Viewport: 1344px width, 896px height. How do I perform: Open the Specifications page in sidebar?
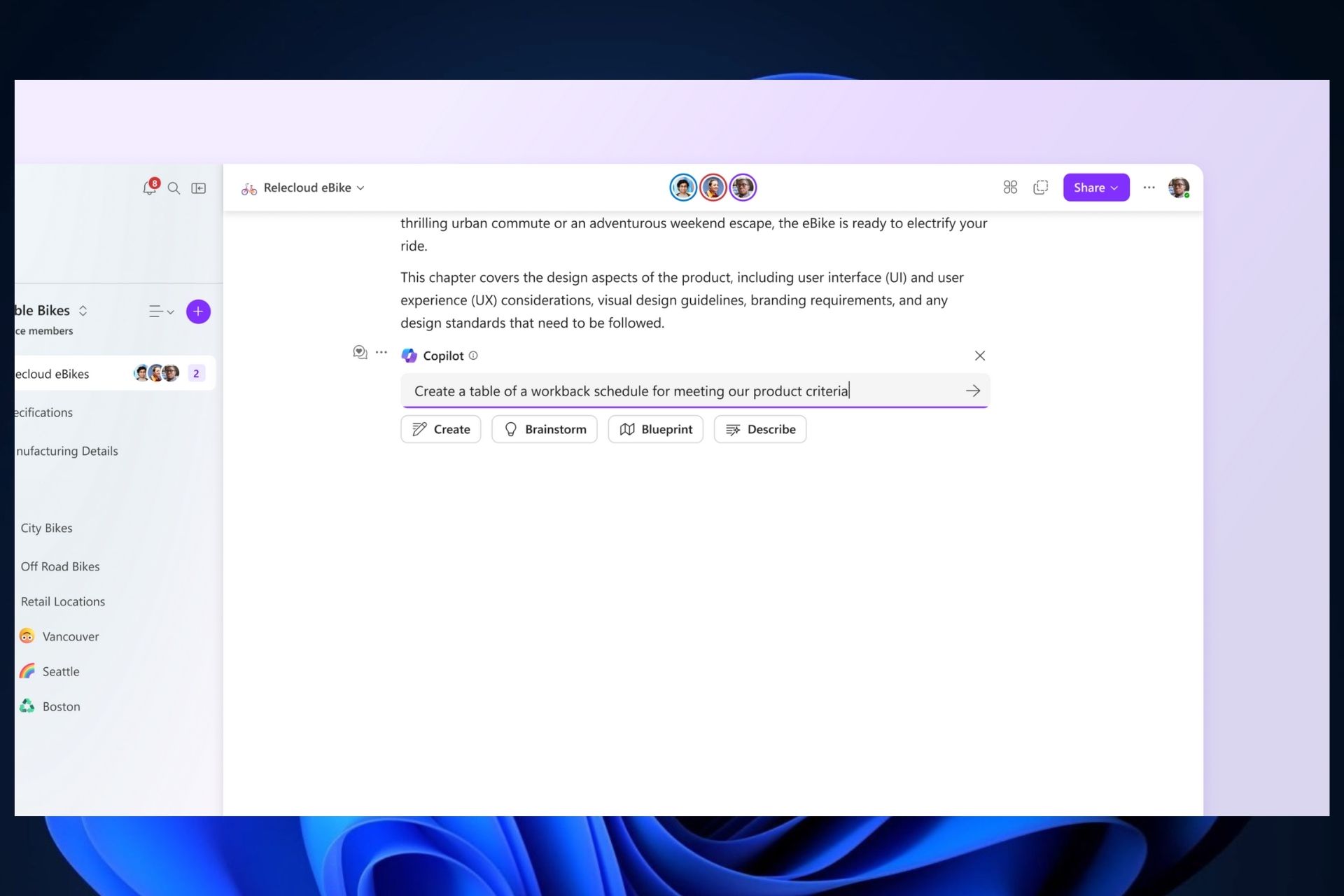coord(43,412)
